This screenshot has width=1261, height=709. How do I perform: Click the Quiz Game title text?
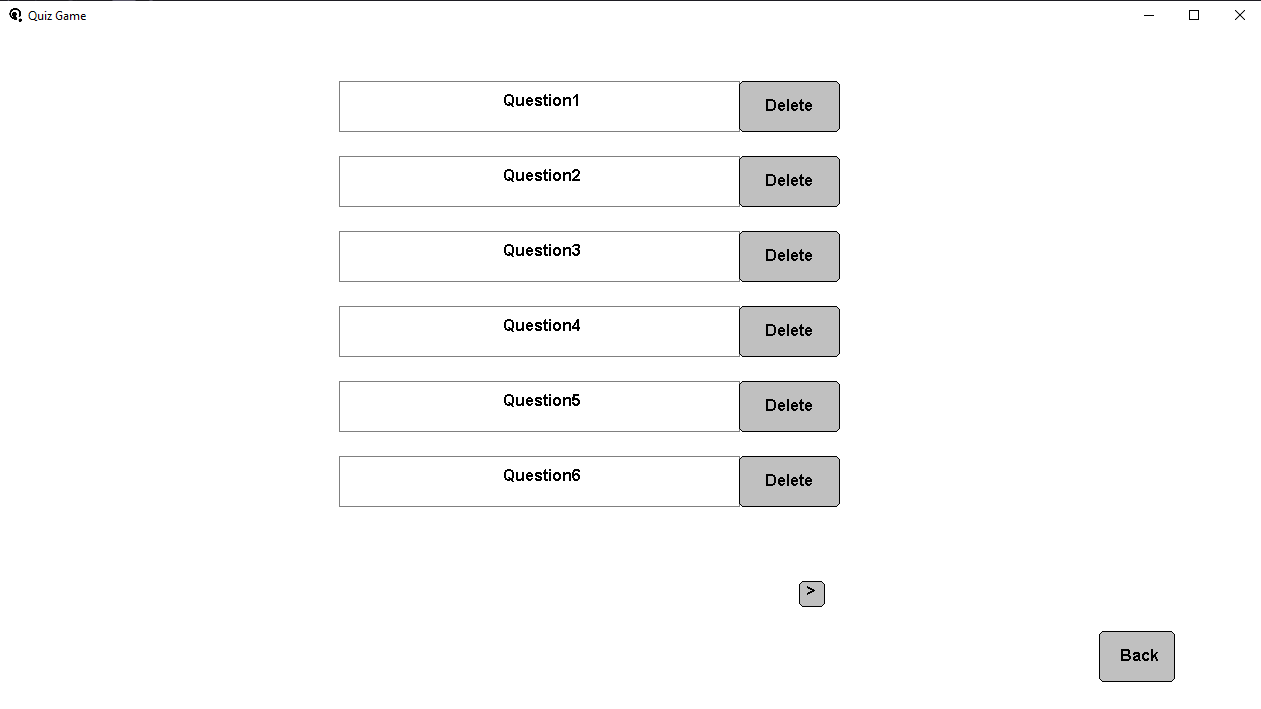pyautogui.click(x=56, y=15)
